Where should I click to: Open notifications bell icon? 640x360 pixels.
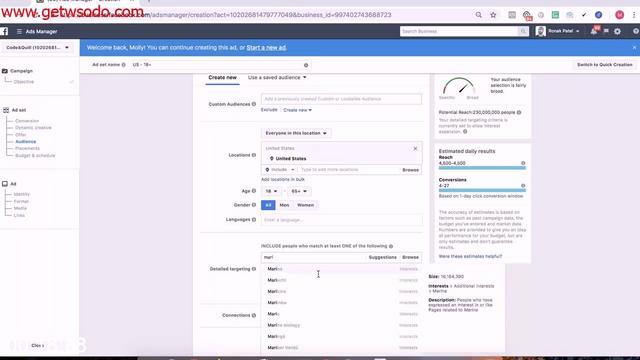[593, 31]
